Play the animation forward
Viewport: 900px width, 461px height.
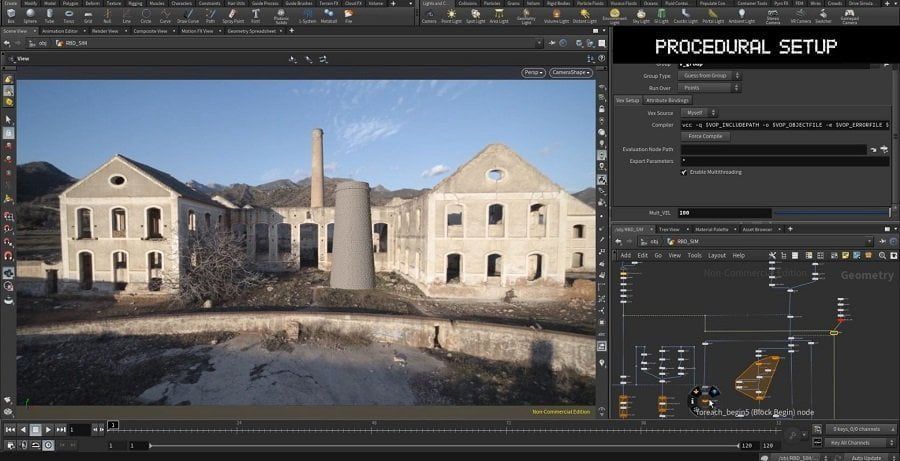(x=48, y=429)
